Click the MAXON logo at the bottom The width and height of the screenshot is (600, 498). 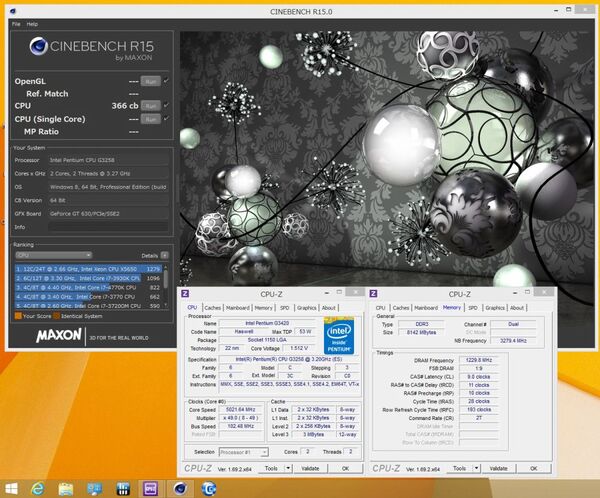click(59, 336)
